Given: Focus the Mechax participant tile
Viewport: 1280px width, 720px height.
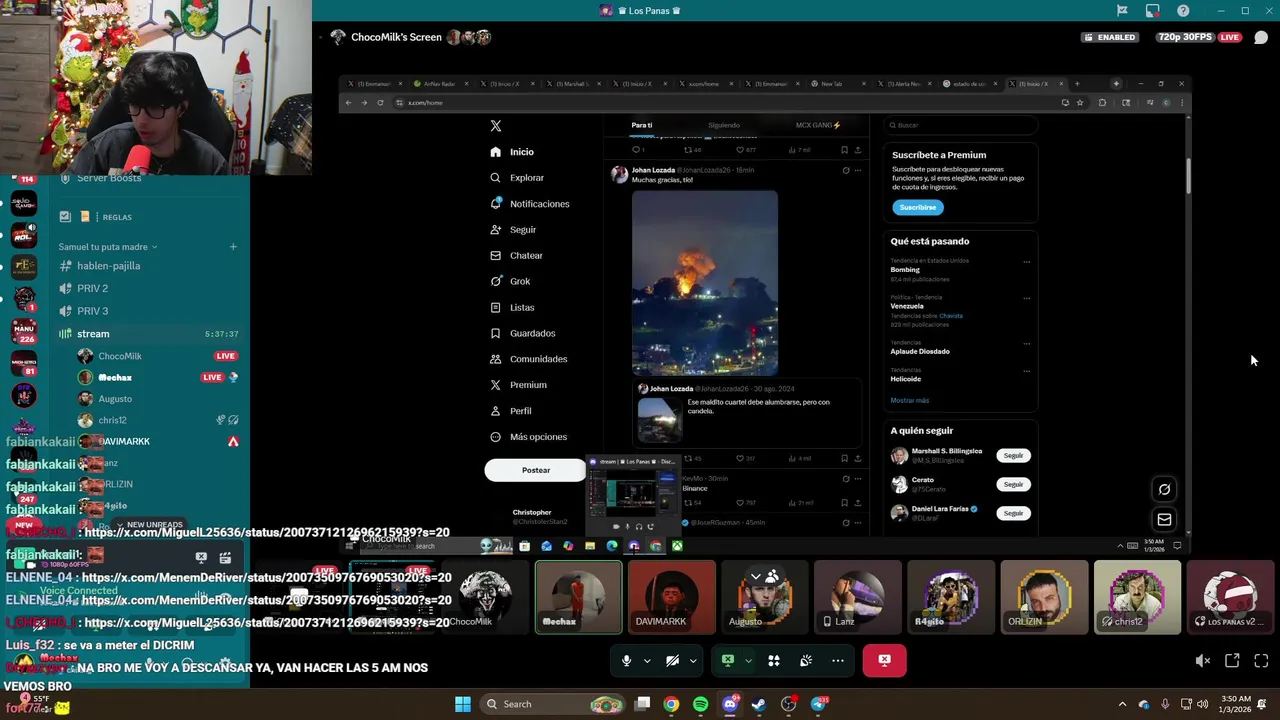Looking at the screenshot, I should click(x=578, y=597).
